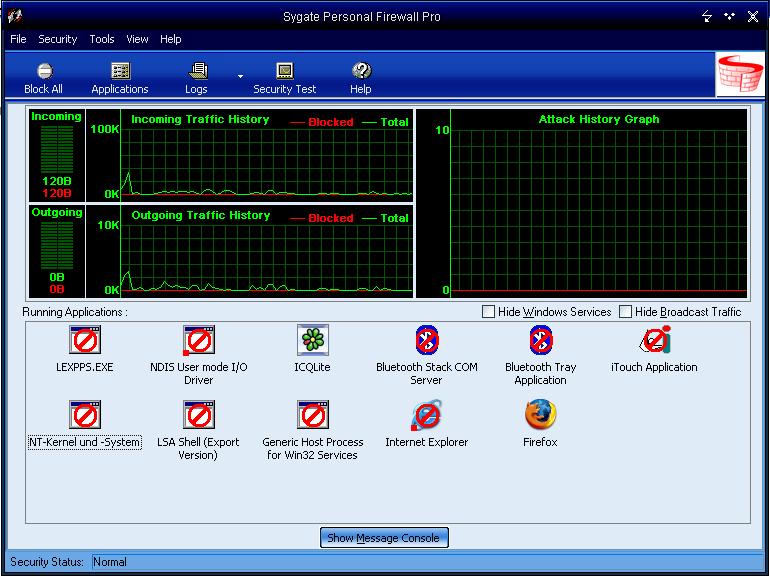Viewport: 770px width, 576px height.
Task: Click the Sygate brick wall logo
Action: pyautogui.click(x=740, y=74)
